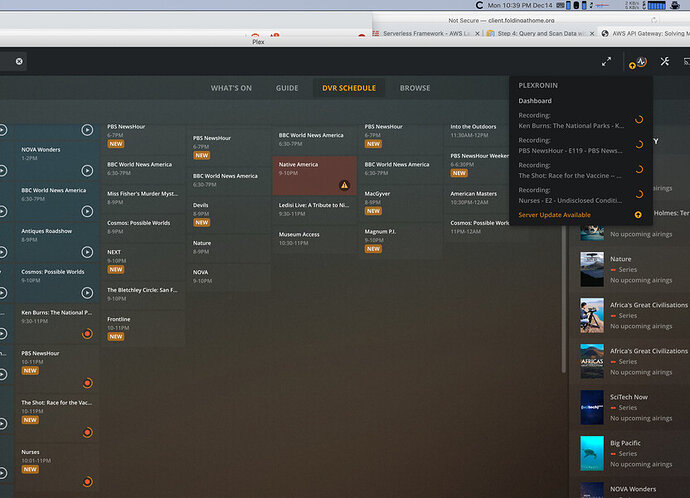
Task: Play the Antiques Roadshow recording
Action: [x=87, y=252]
